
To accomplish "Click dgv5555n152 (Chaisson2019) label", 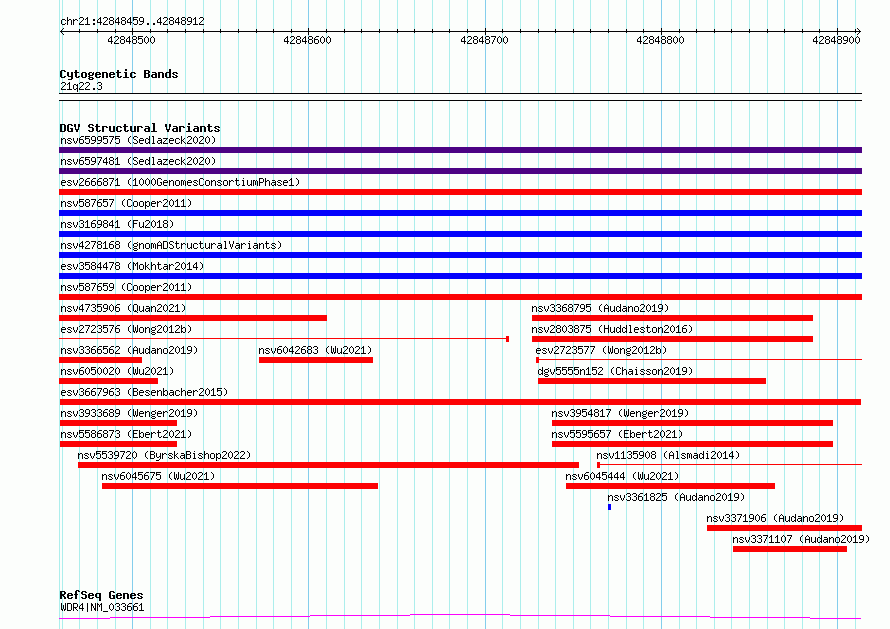I will click(615, 371).
